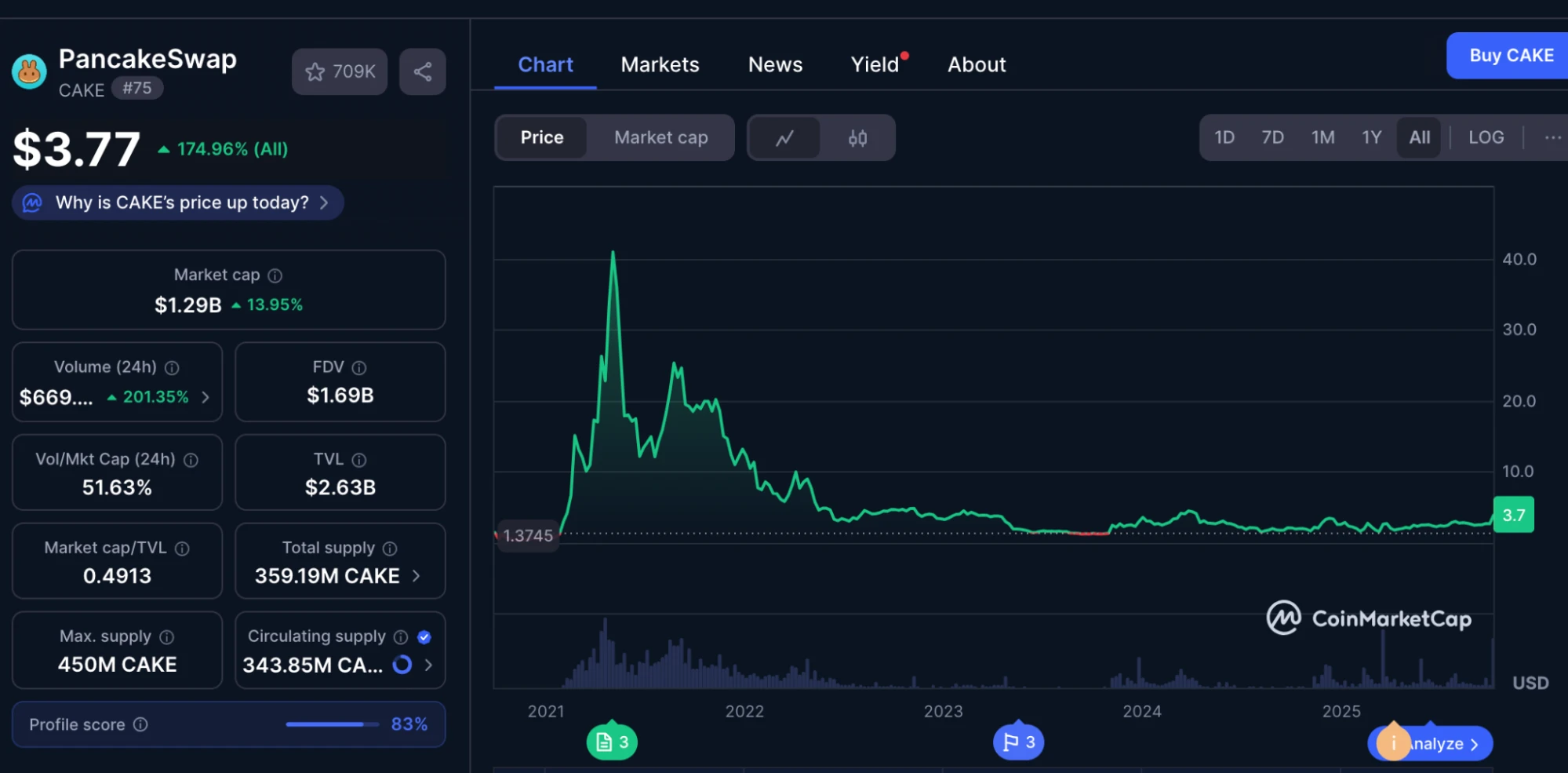Viewport: 1568px width, 773px height.
Task: Click the Profile score info icon
Action: tap(140, 724)
